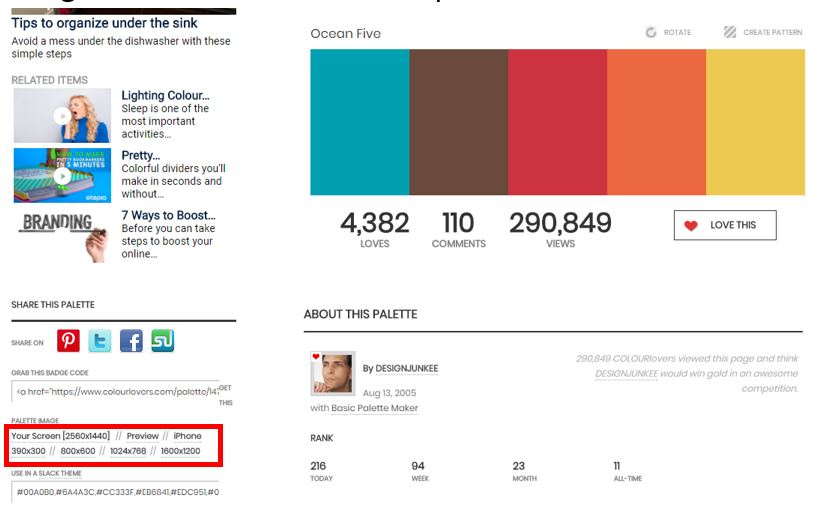
Task: Play the Pretty dividers video thumbnail
Action: click(x=62, y=175)
